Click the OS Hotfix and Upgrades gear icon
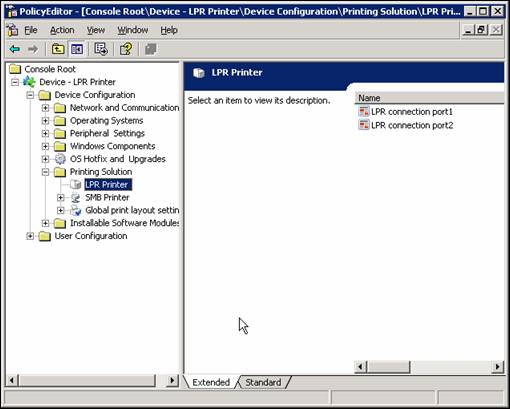510x409 pixels. (x=60, y=159)
